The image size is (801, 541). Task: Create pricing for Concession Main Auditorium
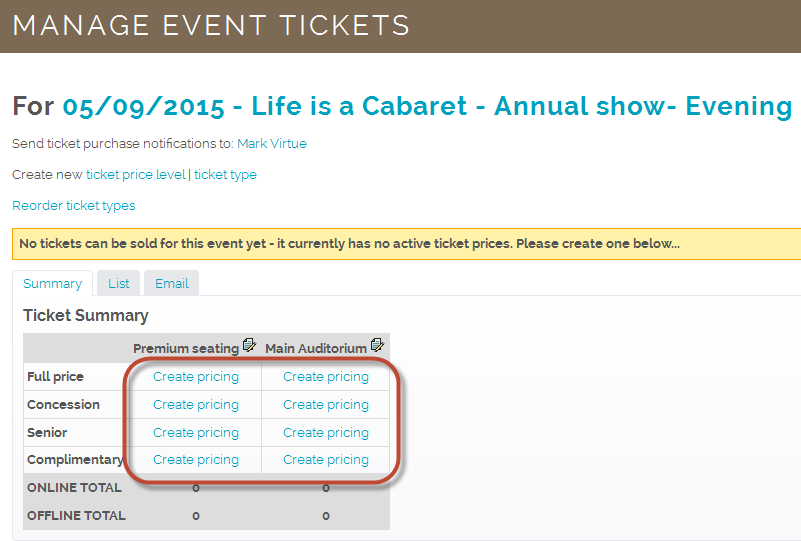pyautogui.click(x=326, y=405)
